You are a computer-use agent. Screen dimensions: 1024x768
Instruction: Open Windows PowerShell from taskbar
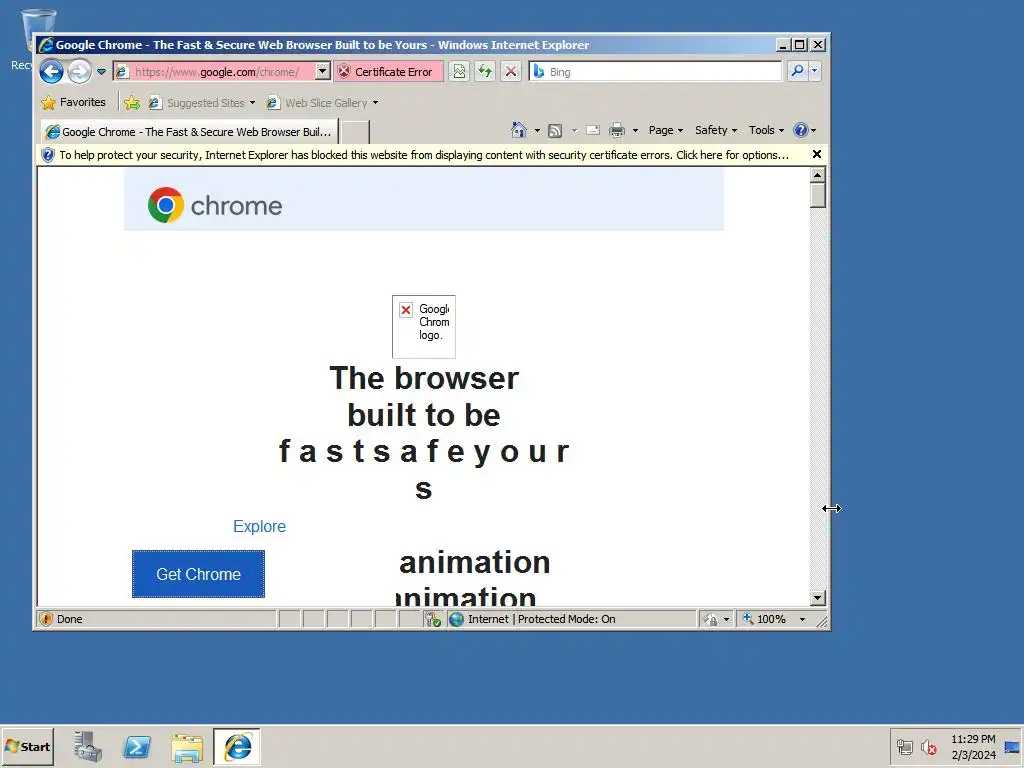(138, 747)
